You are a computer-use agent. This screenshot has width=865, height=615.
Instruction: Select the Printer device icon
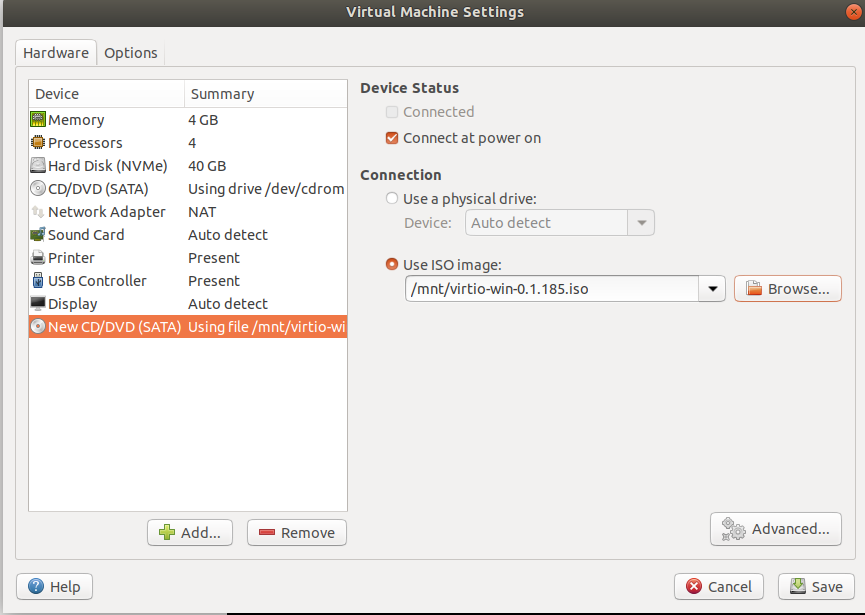(38, 258)
